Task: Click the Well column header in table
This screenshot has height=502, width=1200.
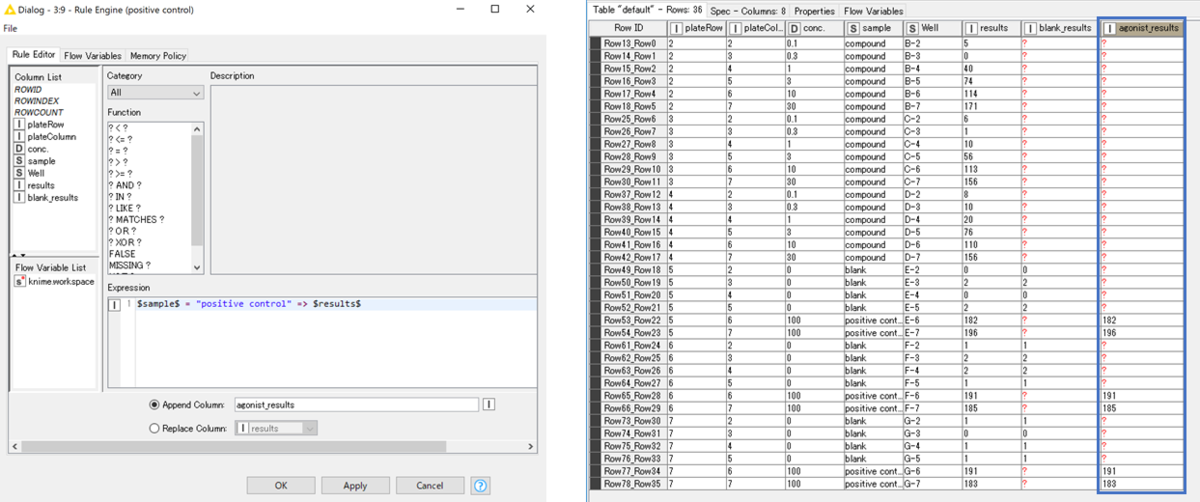Action: (x=932, y=28)
